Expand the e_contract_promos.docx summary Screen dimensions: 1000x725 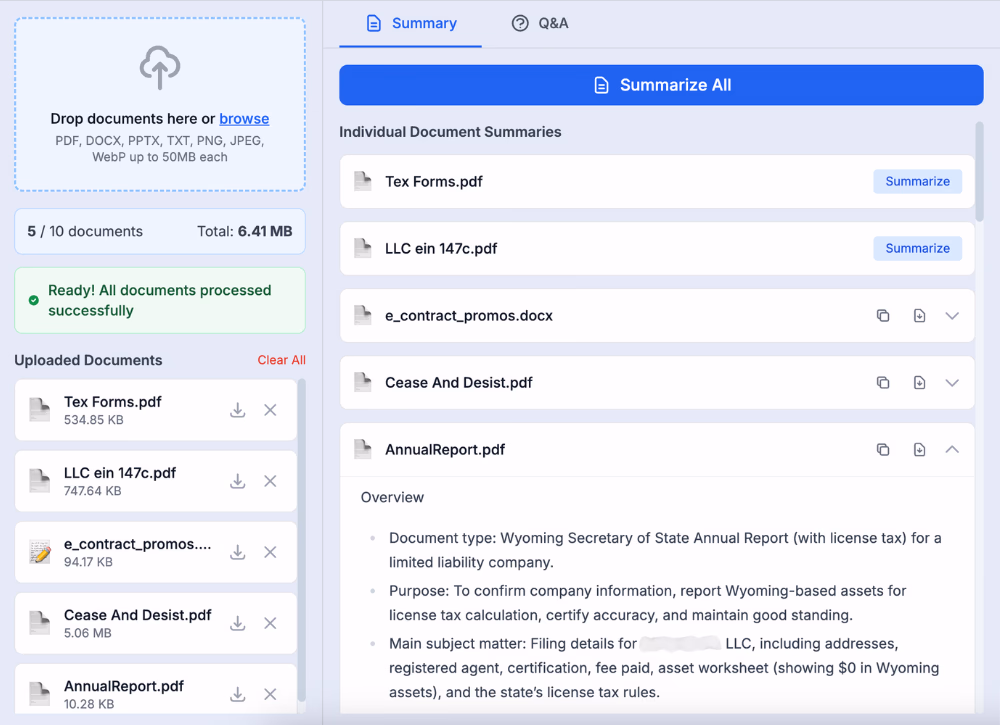click(x=951, y=315)
